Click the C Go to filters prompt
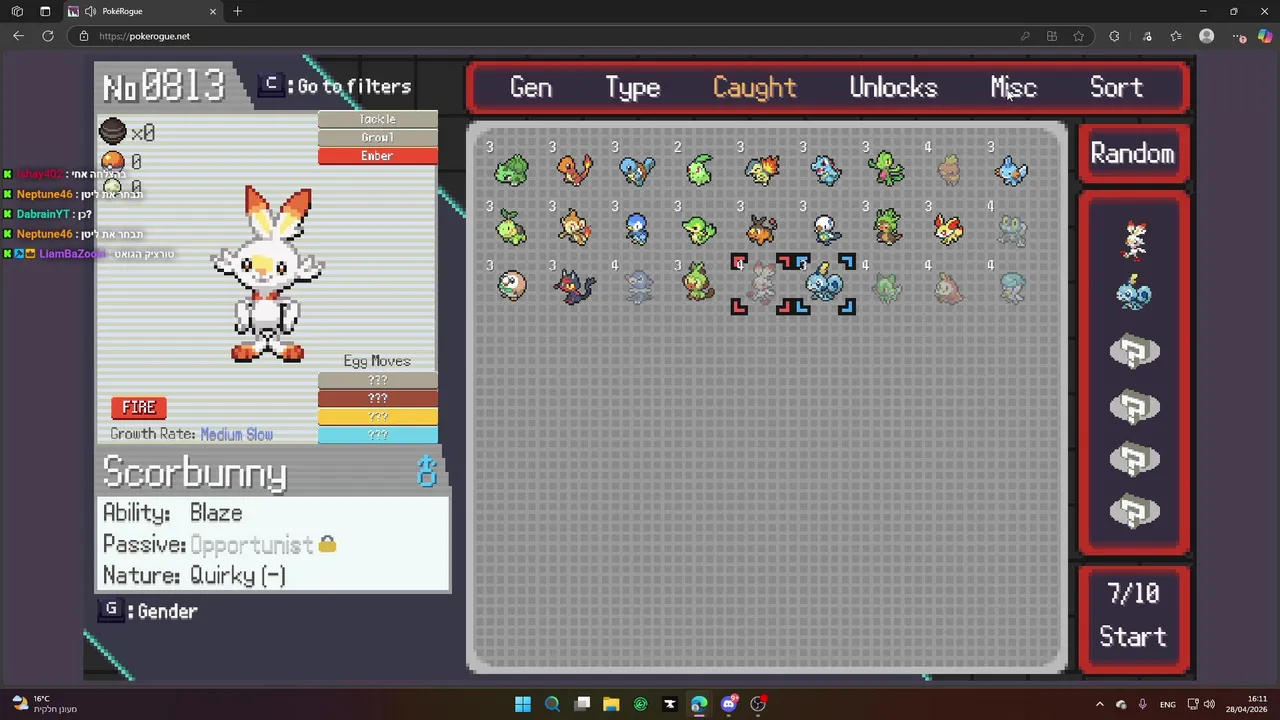 335,86
